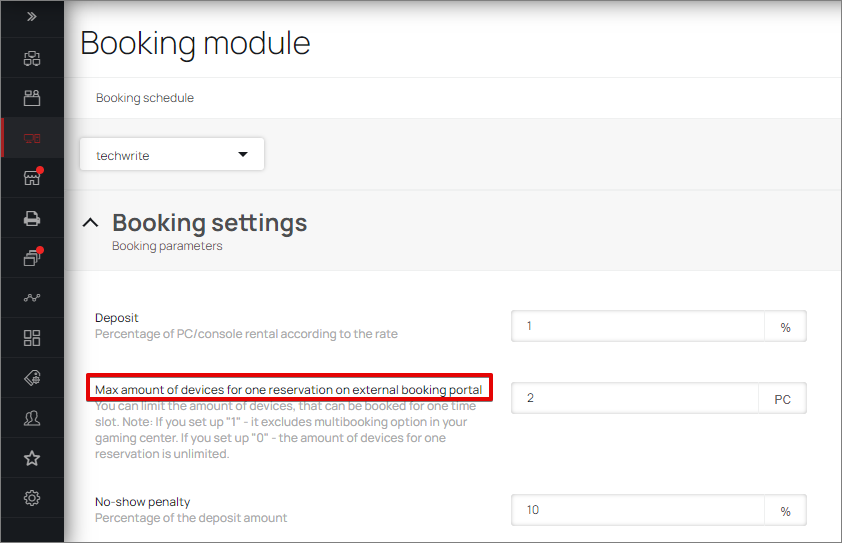Edit the No-show penalty input field
The image size is (842, 543).
click(x=637, y=510)
